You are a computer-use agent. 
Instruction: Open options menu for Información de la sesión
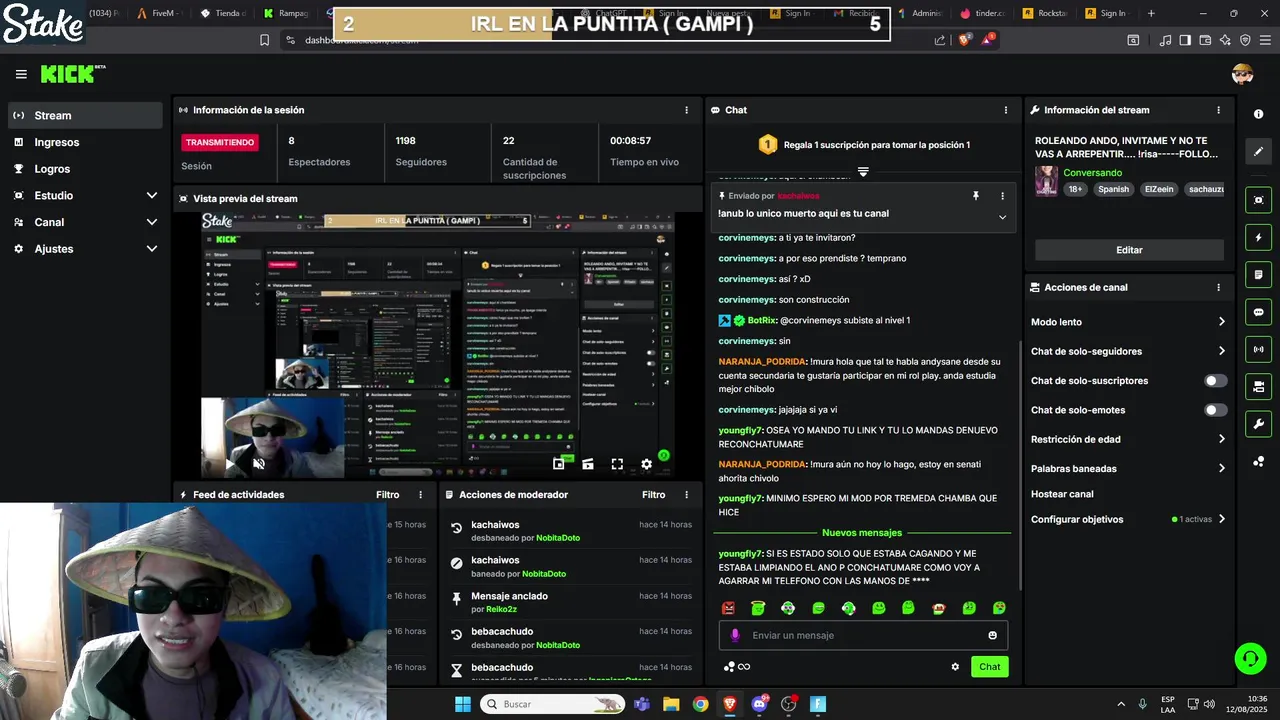point(686,110)
